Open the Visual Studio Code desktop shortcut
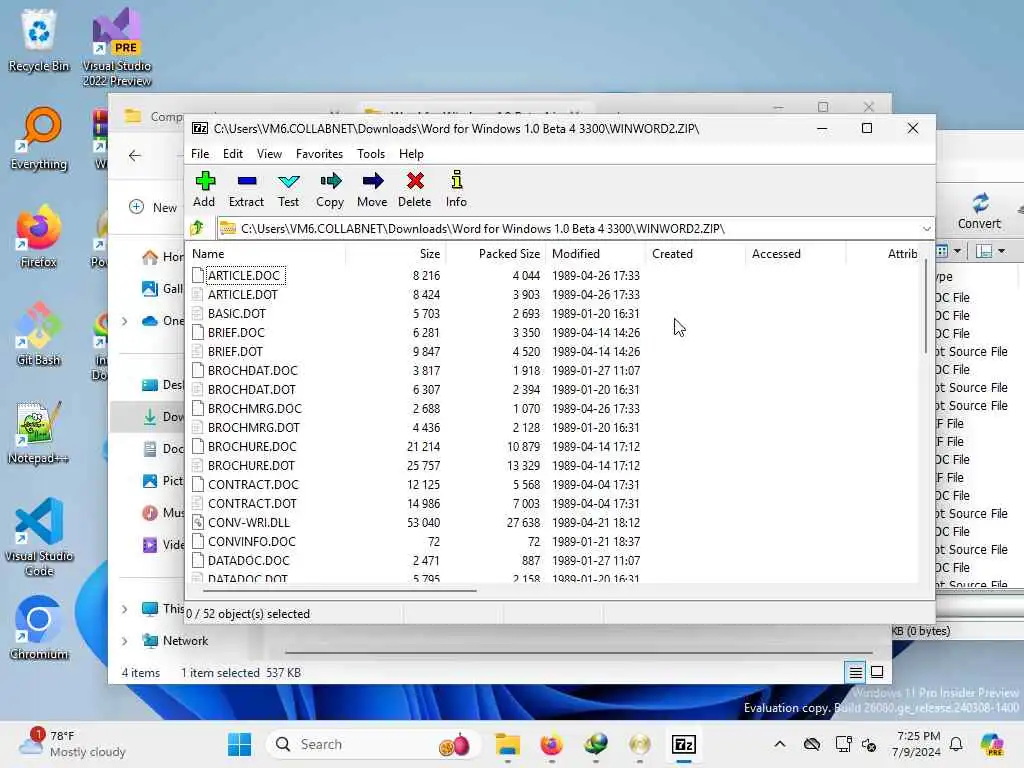 (39, 537)
